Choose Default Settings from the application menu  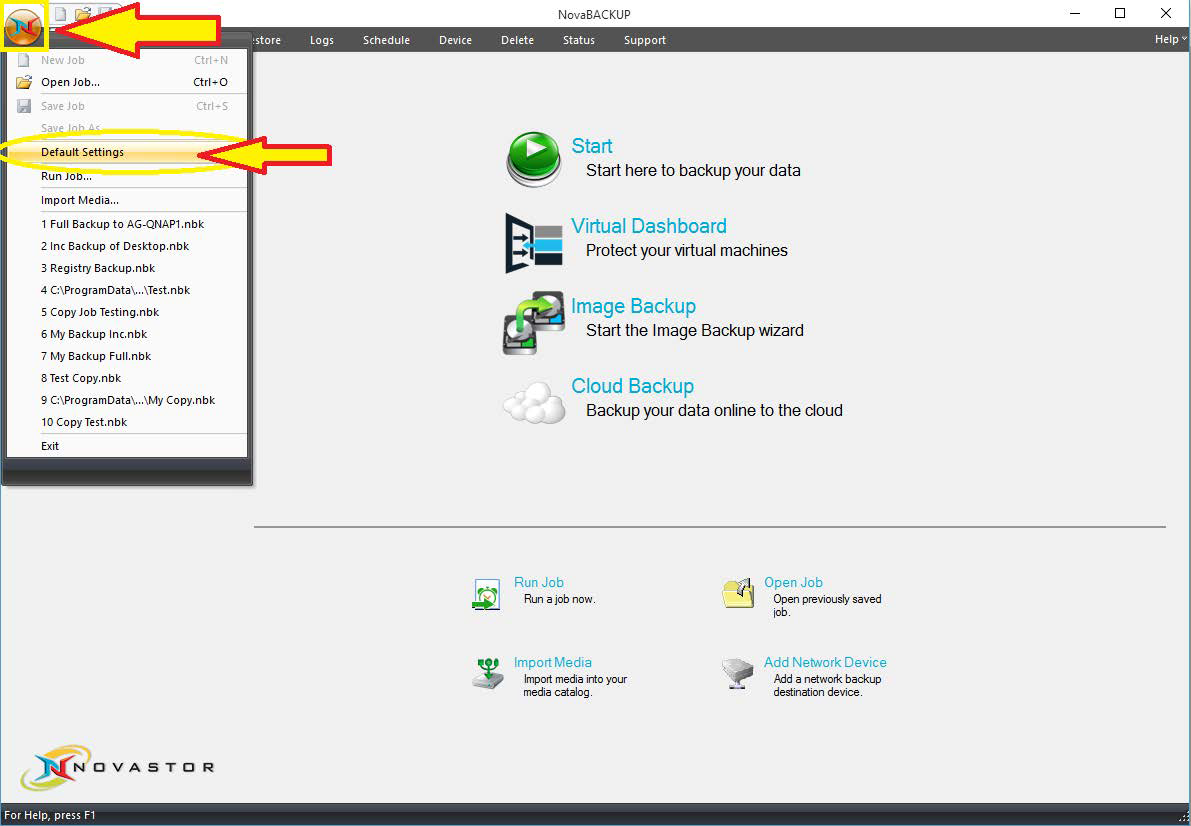pyautogui.click(x=127, y=152)
